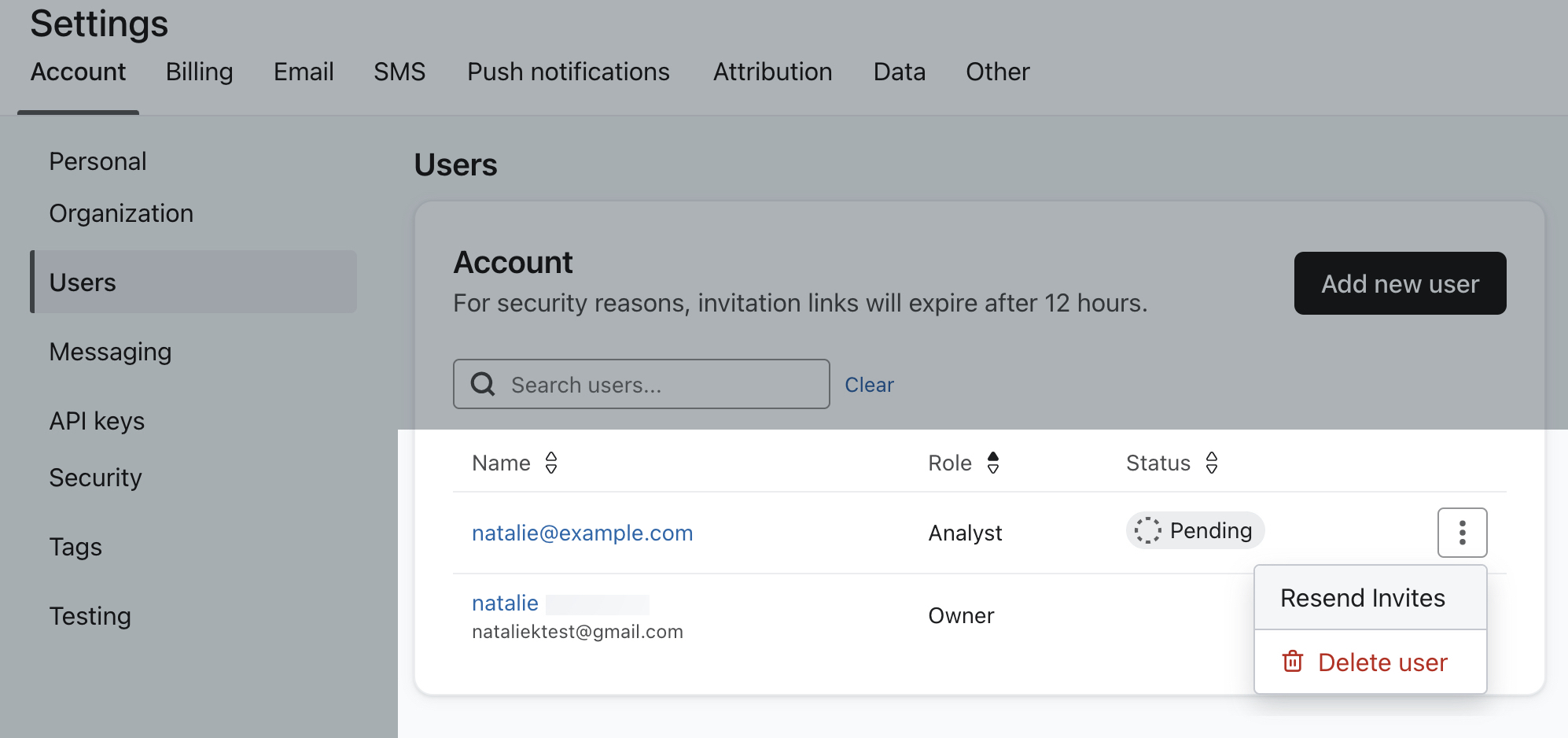1568x738 pixels.
Task: Navigate to API keys in the sidebar
Action: (97, 421)
